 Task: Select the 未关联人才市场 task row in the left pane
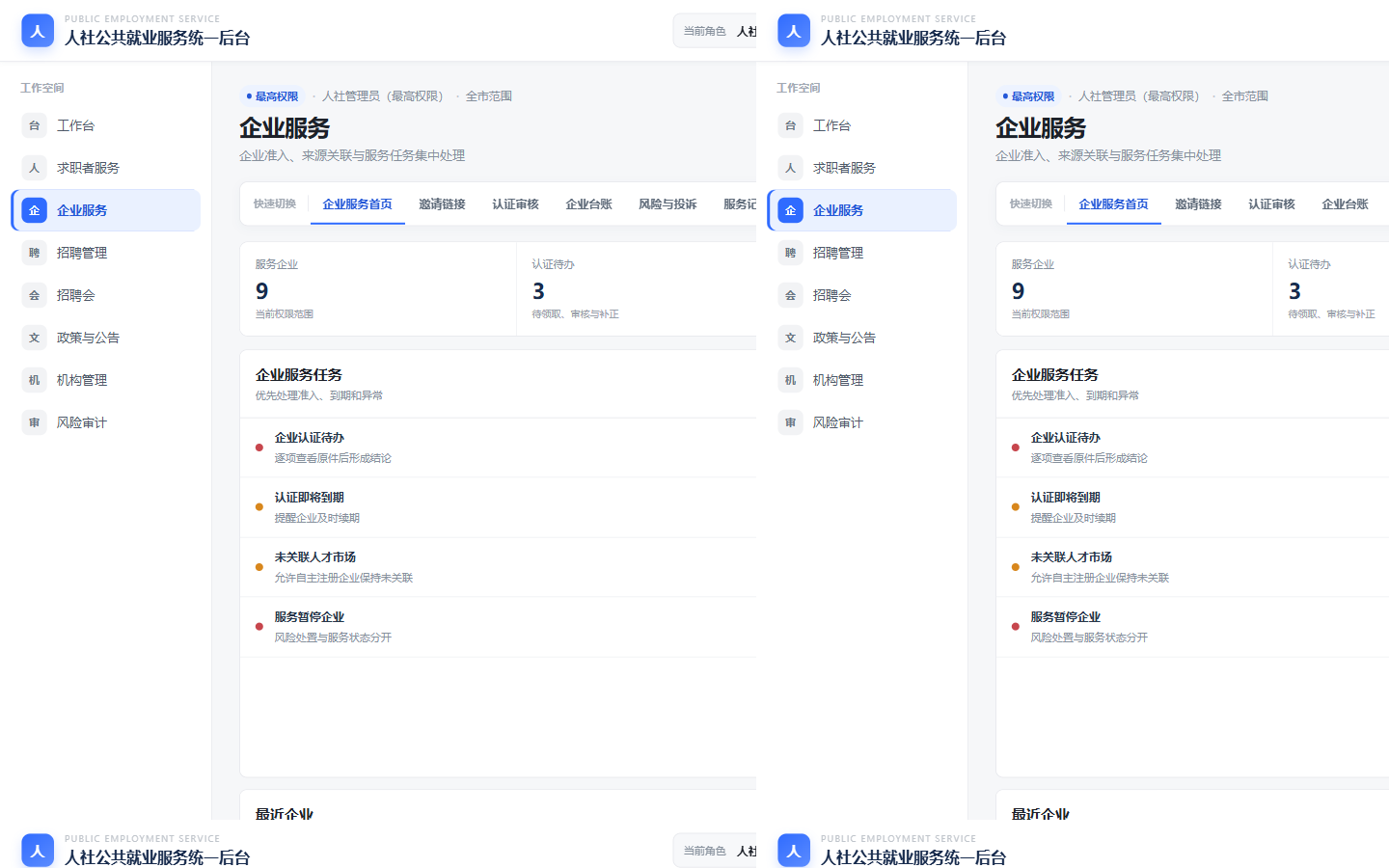(x=498, y=567)
